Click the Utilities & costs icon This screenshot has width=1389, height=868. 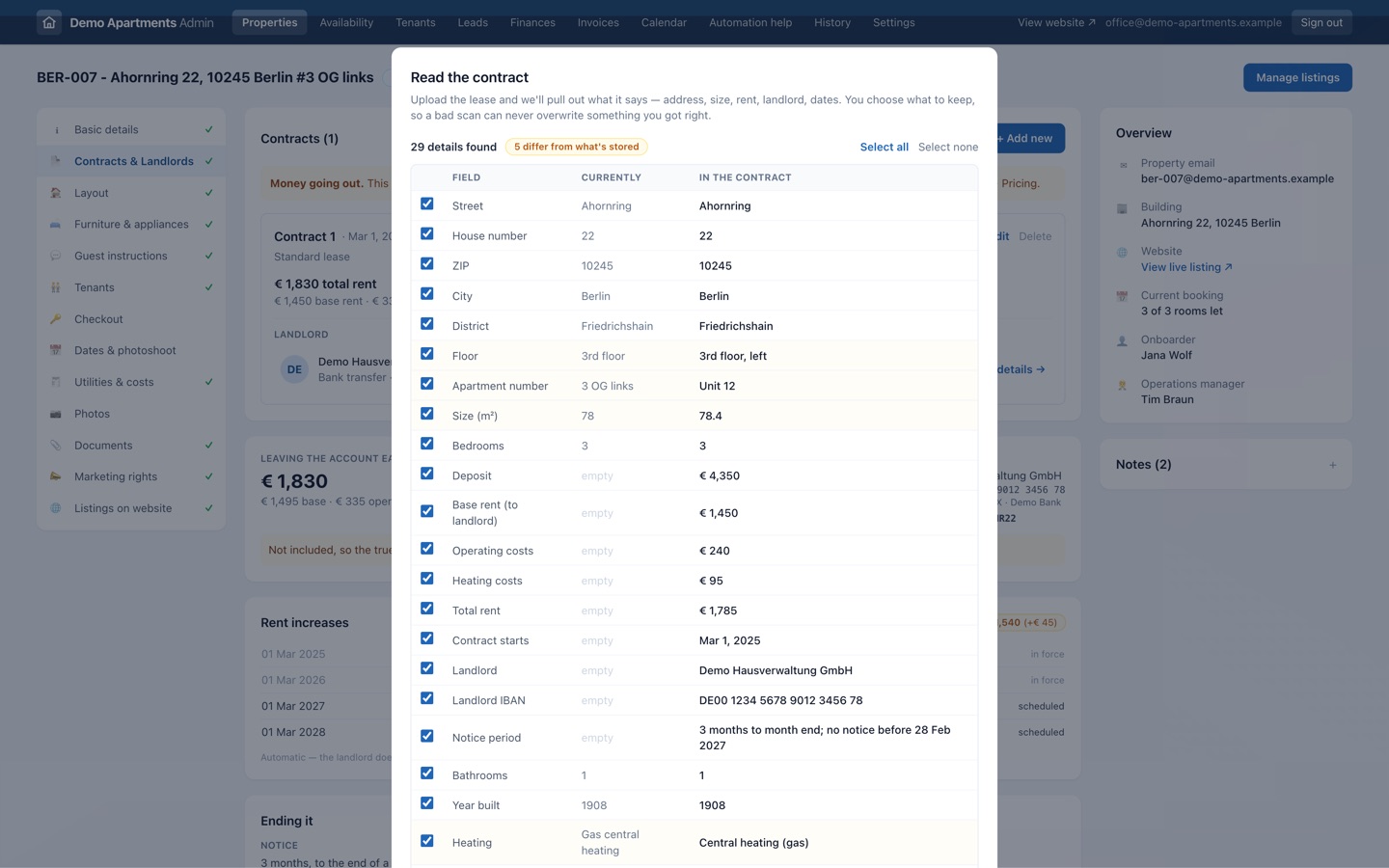coord(56,382)
